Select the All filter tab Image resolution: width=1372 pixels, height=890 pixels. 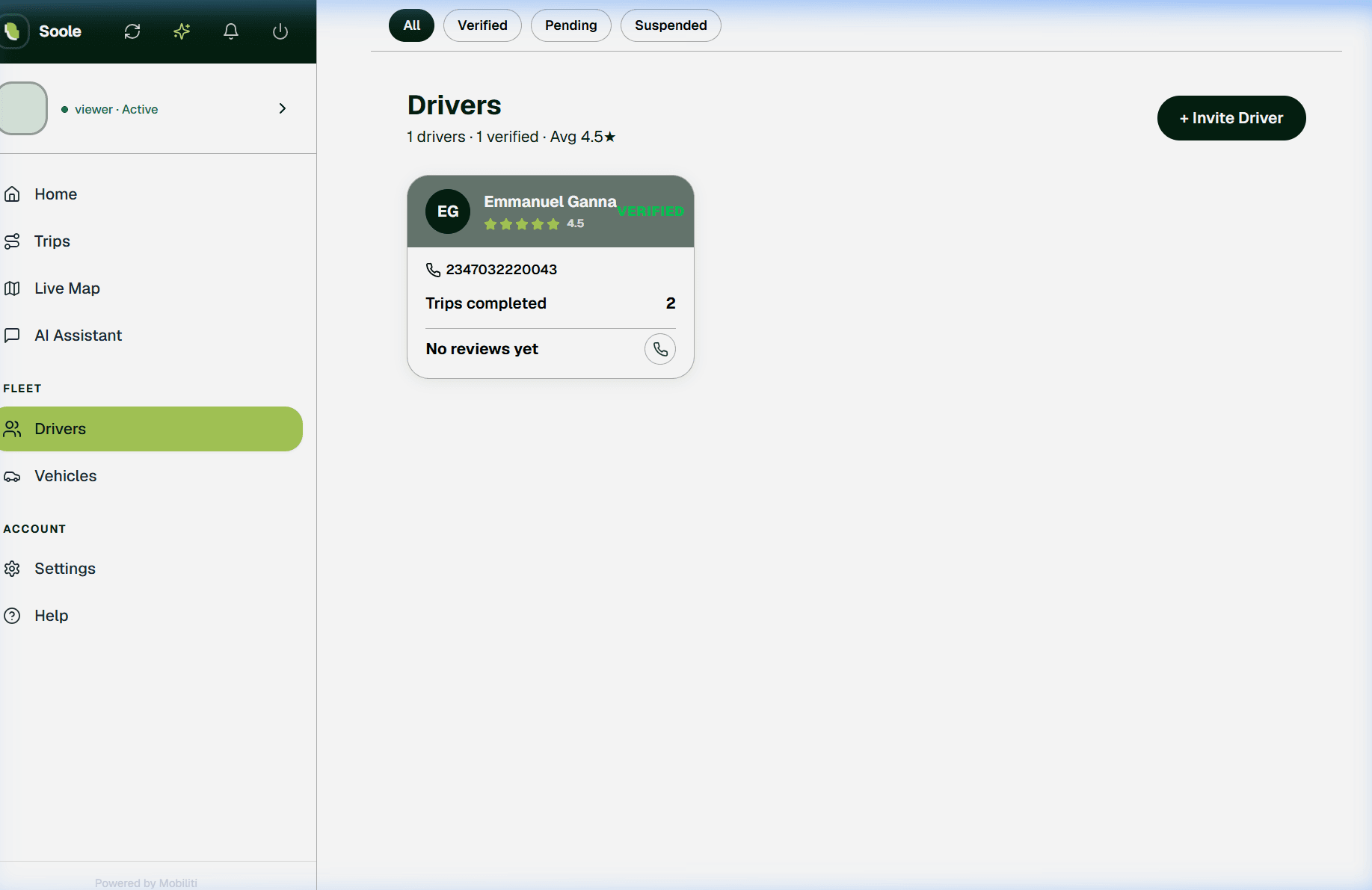point(411,25)
